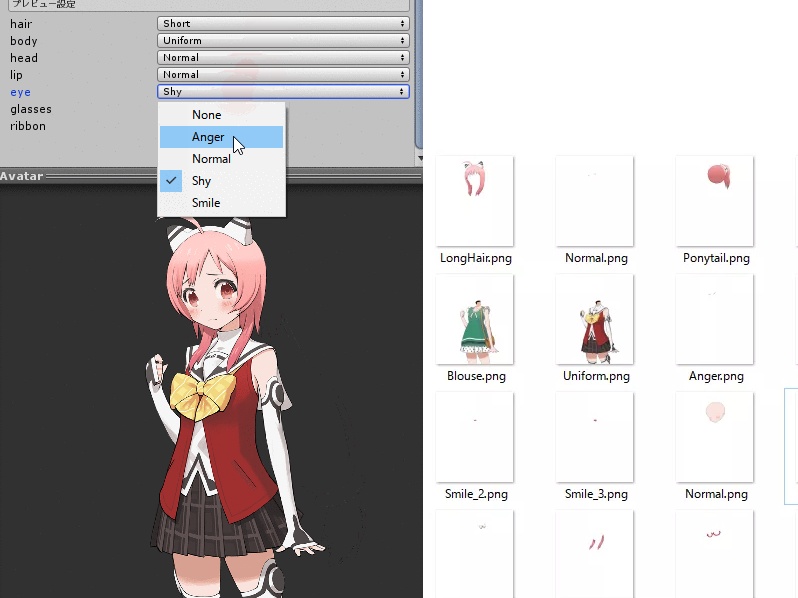Image resolution: width=798 pixels, height=598 pixels.
Task: Choose Normal from the eye menu
Action: click(221, 159)
